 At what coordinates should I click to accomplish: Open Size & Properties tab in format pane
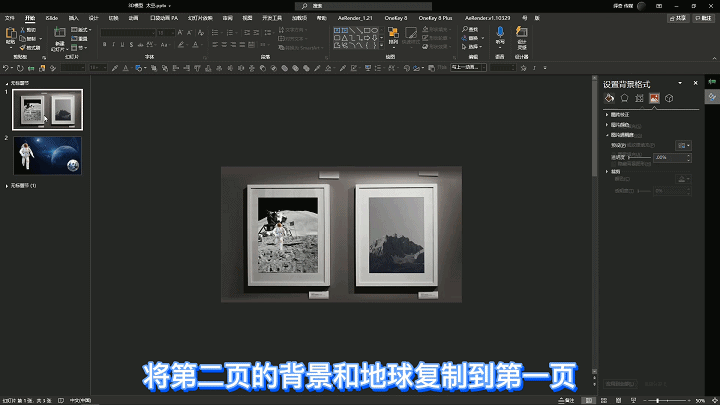coord(639,98)
